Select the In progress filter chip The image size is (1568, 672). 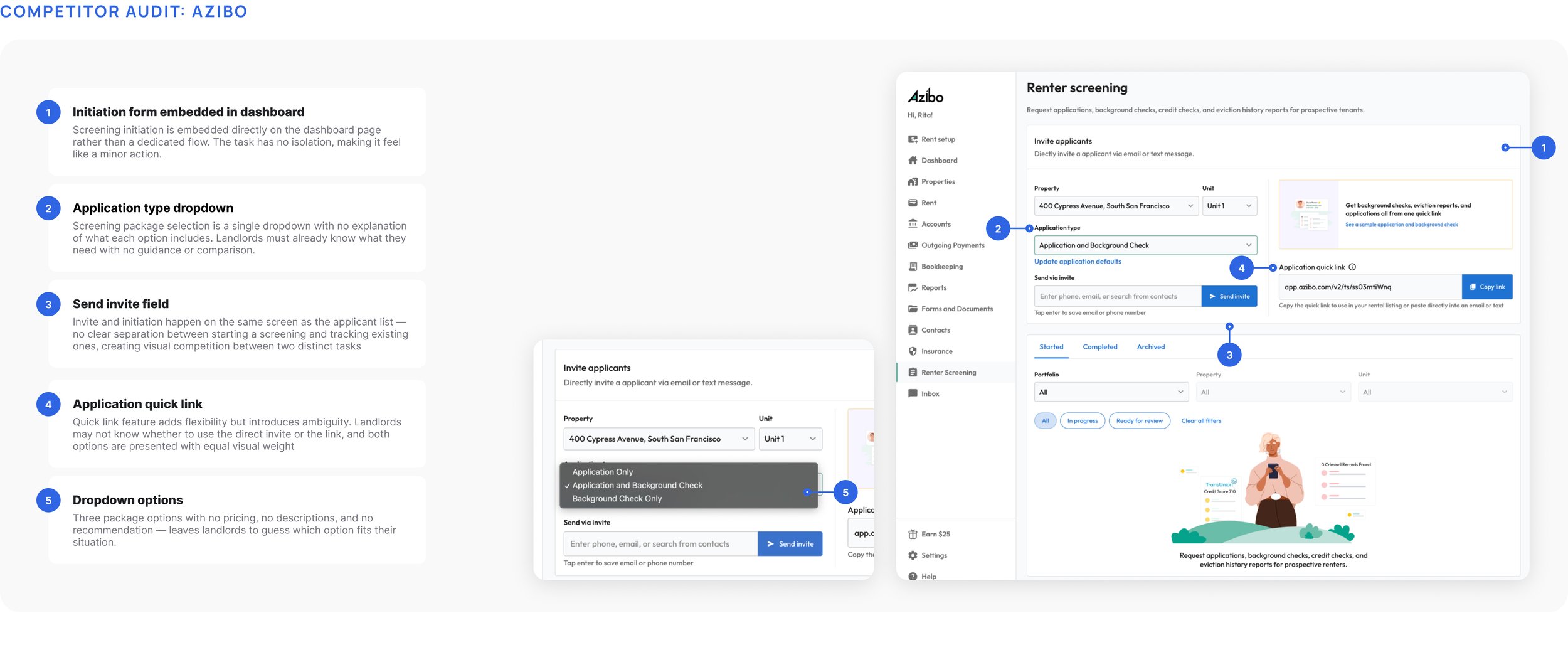pos(1083,421)
